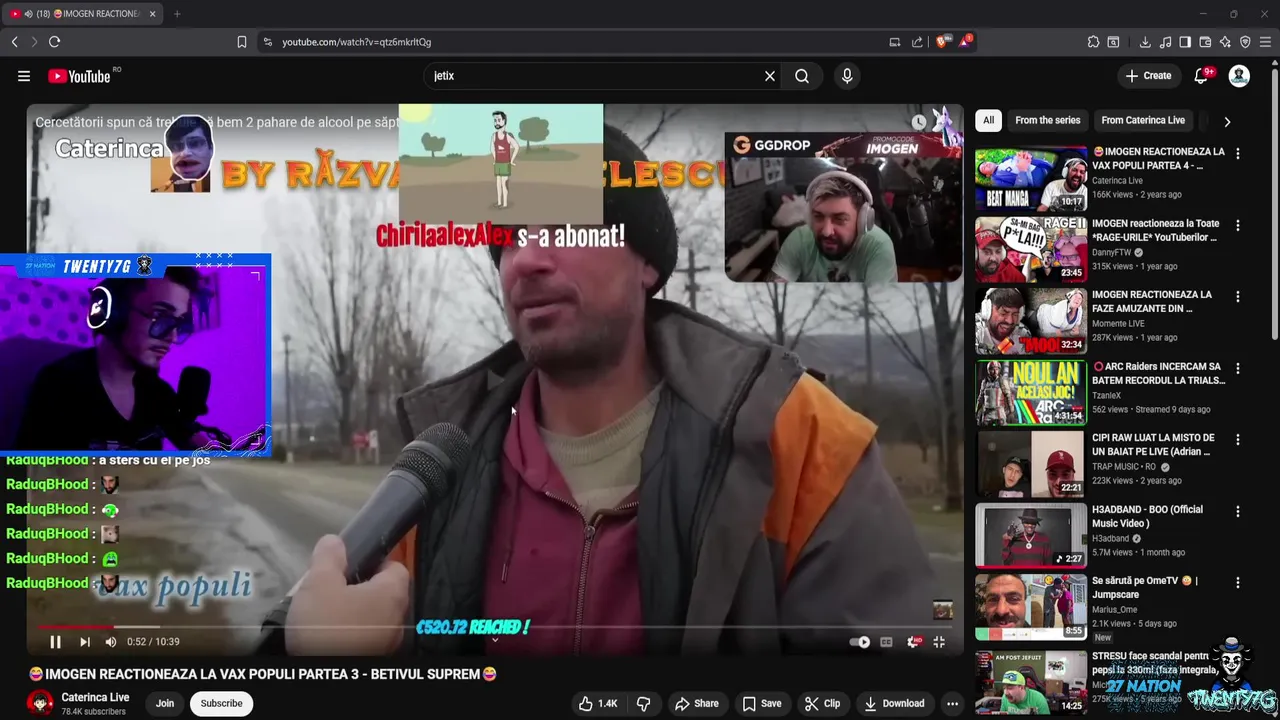The width and height of the screenshot is (1280, 720).
Task: Open the H3ADBAND BOO video thumbnail
Action: click(x=1031, y=536)
